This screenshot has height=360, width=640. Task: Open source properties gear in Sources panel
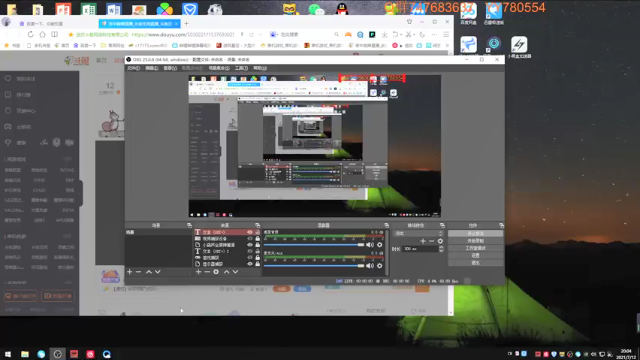coord(216,272)
